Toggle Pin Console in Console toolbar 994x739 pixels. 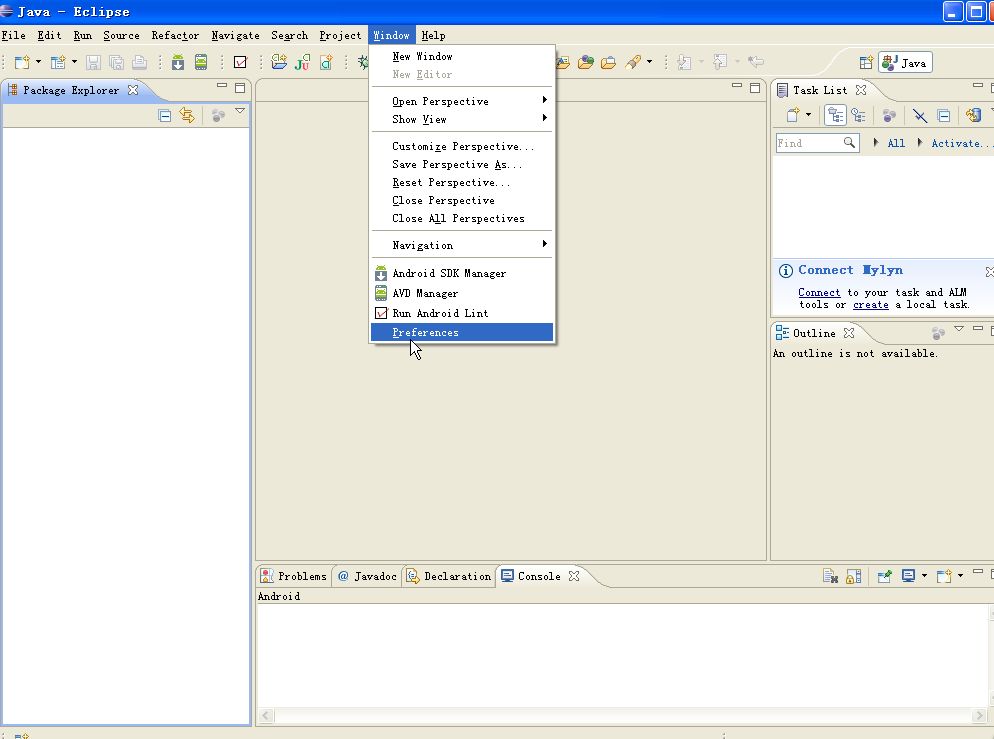pos(884,576)
